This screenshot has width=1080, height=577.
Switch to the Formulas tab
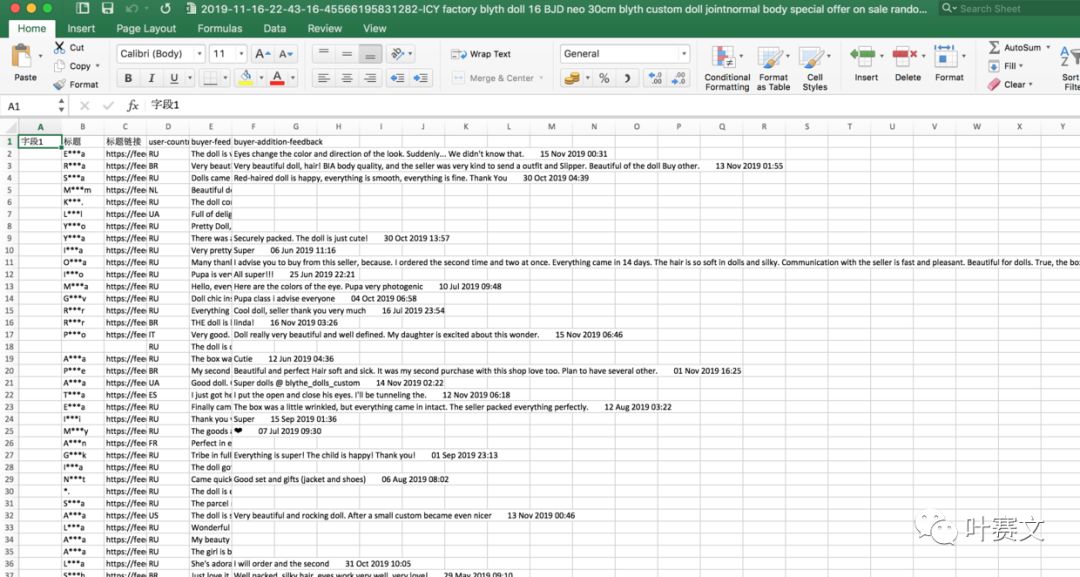[219, 29]
